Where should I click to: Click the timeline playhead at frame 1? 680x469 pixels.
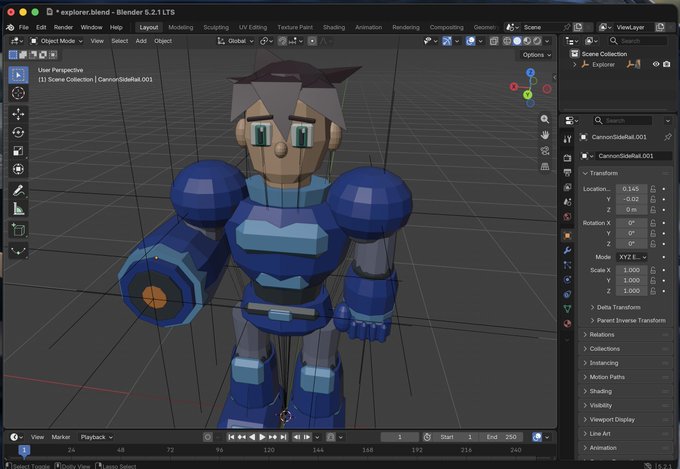coord(24,450)
